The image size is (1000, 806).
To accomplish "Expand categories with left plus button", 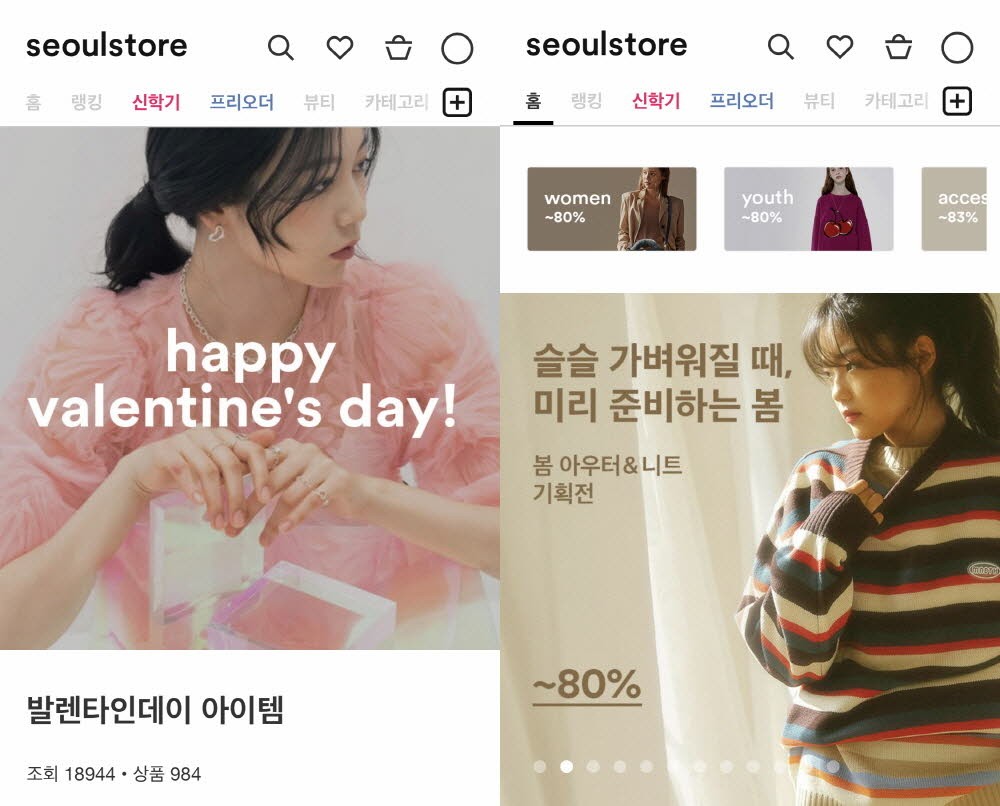I will click(x=457, y=102).
